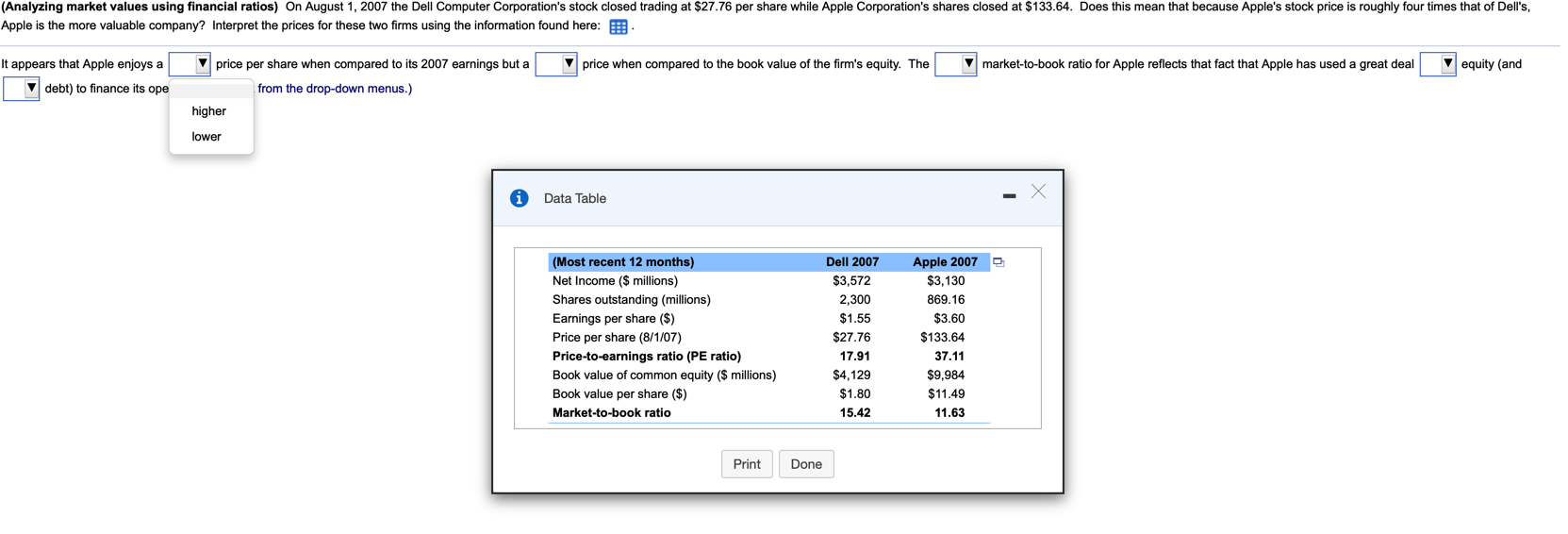Image resolution: width=1568 pixels, height=534 pixels.
Task: Click Dell book value of equity $4,129
Action: 851,375
